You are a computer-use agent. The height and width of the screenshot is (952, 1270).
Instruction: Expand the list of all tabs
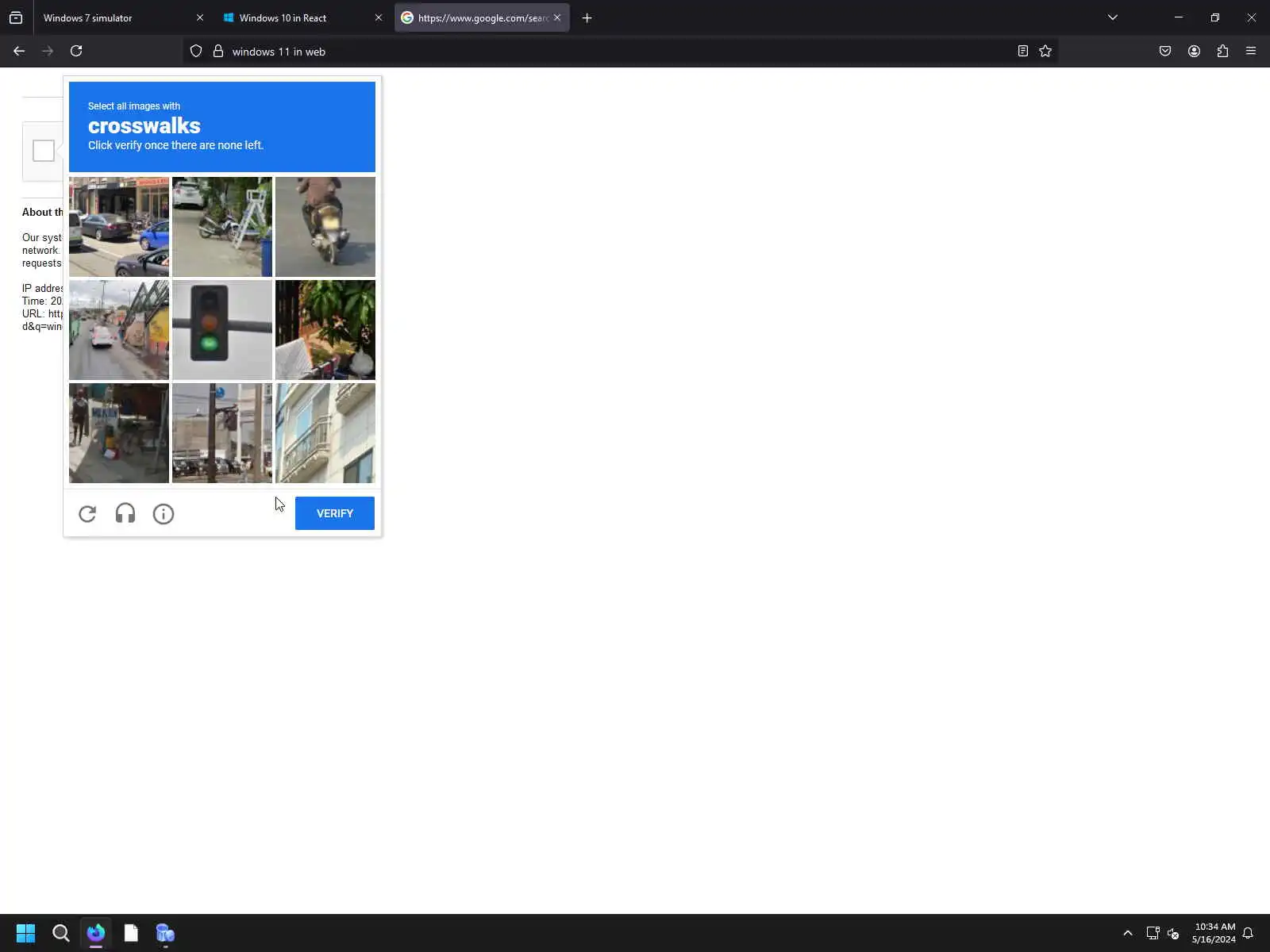(x=1113, y=17)
